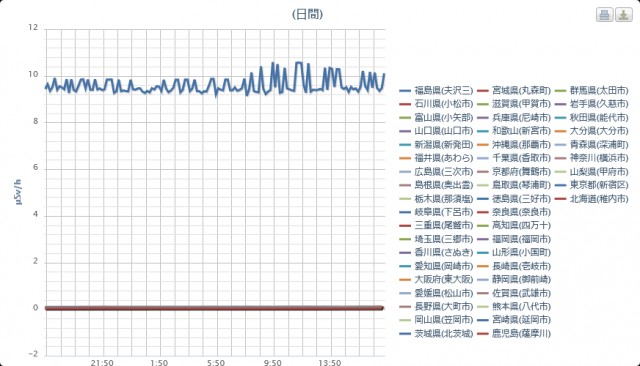Click the 北海道(稚内市) red color swatch
This screenshot has height=366, width=640.
point(561,199)
